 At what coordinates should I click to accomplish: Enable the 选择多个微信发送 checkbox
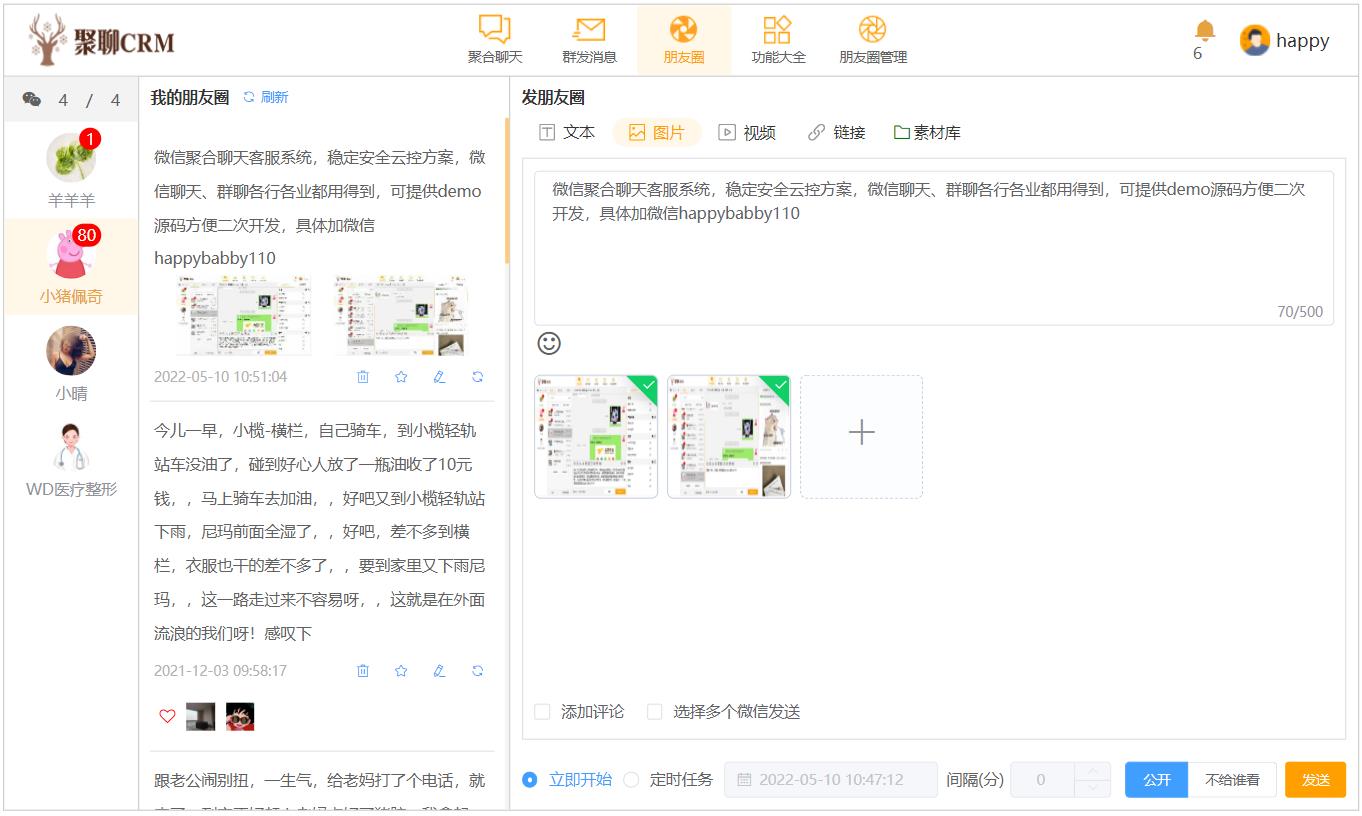[655, 712]
